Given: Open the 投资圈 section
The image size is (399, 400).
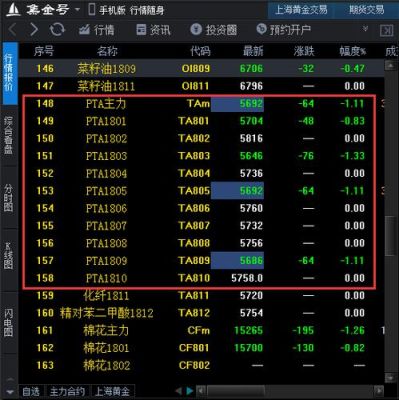Looking at the screenshot, I should point(214,30).
